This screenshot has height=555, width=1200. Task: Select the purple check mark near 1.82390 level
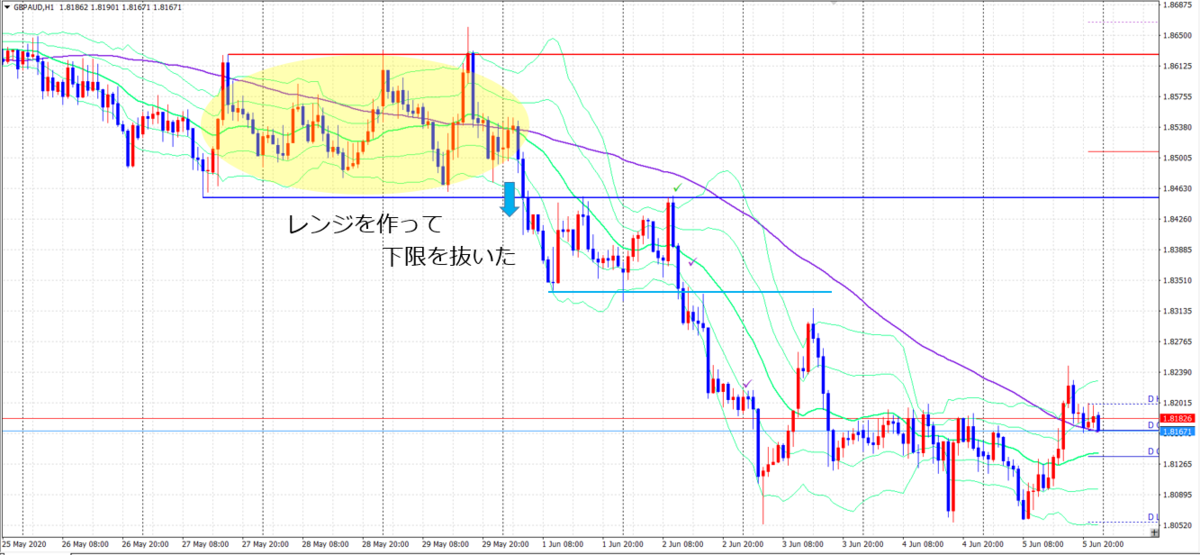pos(746,383)
